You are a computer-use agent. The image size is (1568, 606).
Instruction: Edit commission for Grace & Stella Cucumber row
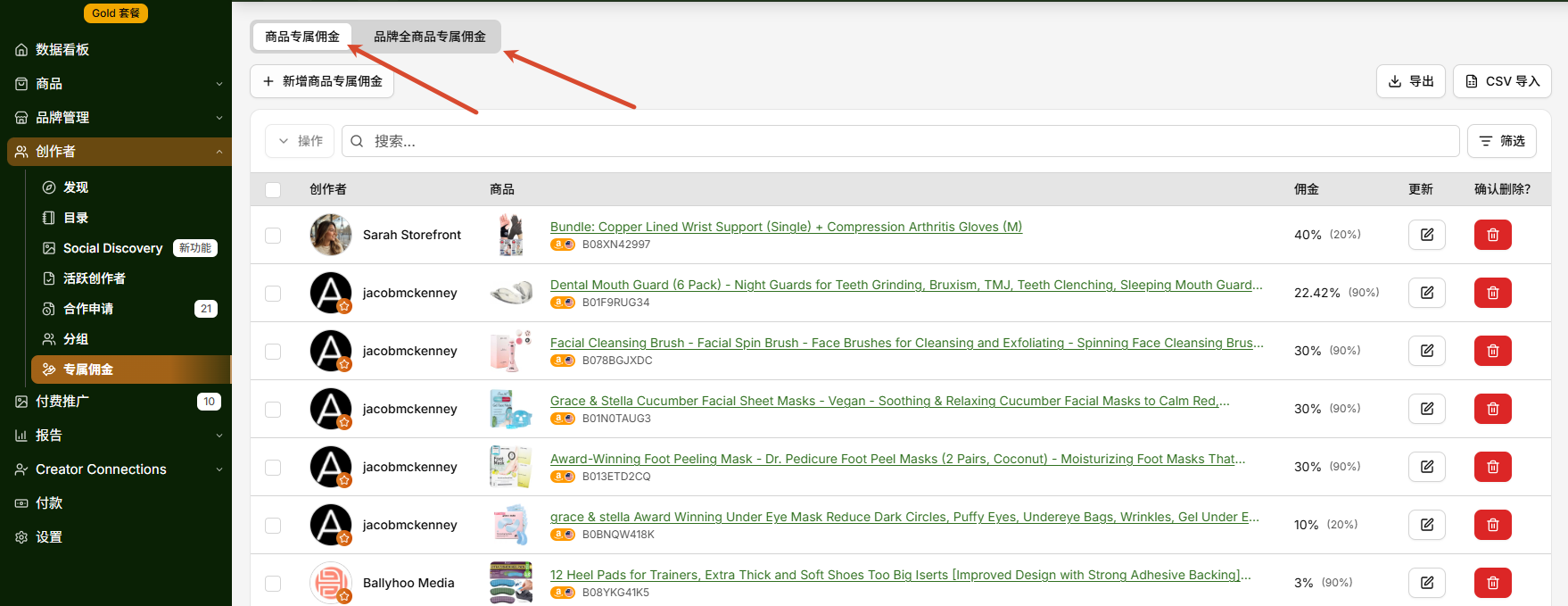(x=1427, y=409)
